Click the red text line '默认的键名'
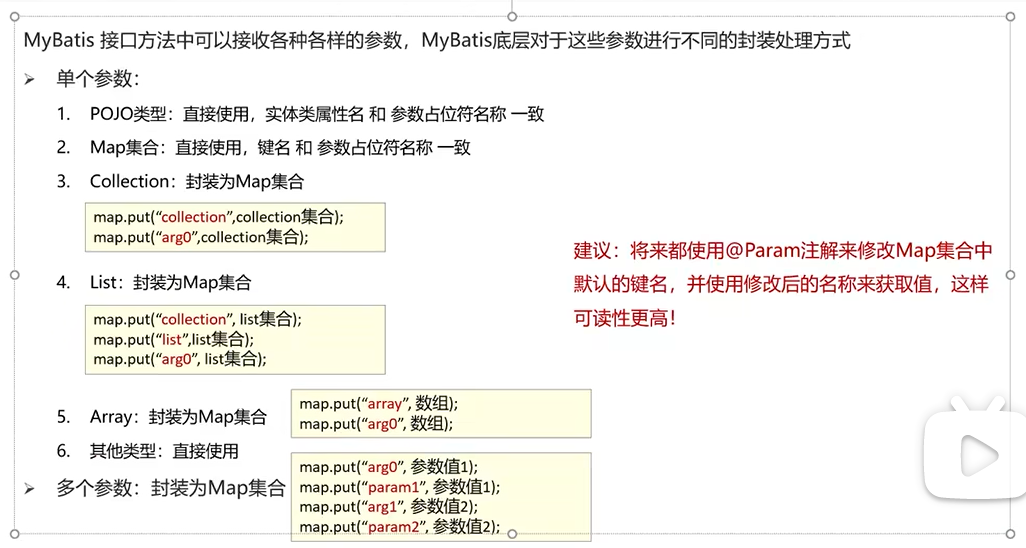 (x=781, y=285)
